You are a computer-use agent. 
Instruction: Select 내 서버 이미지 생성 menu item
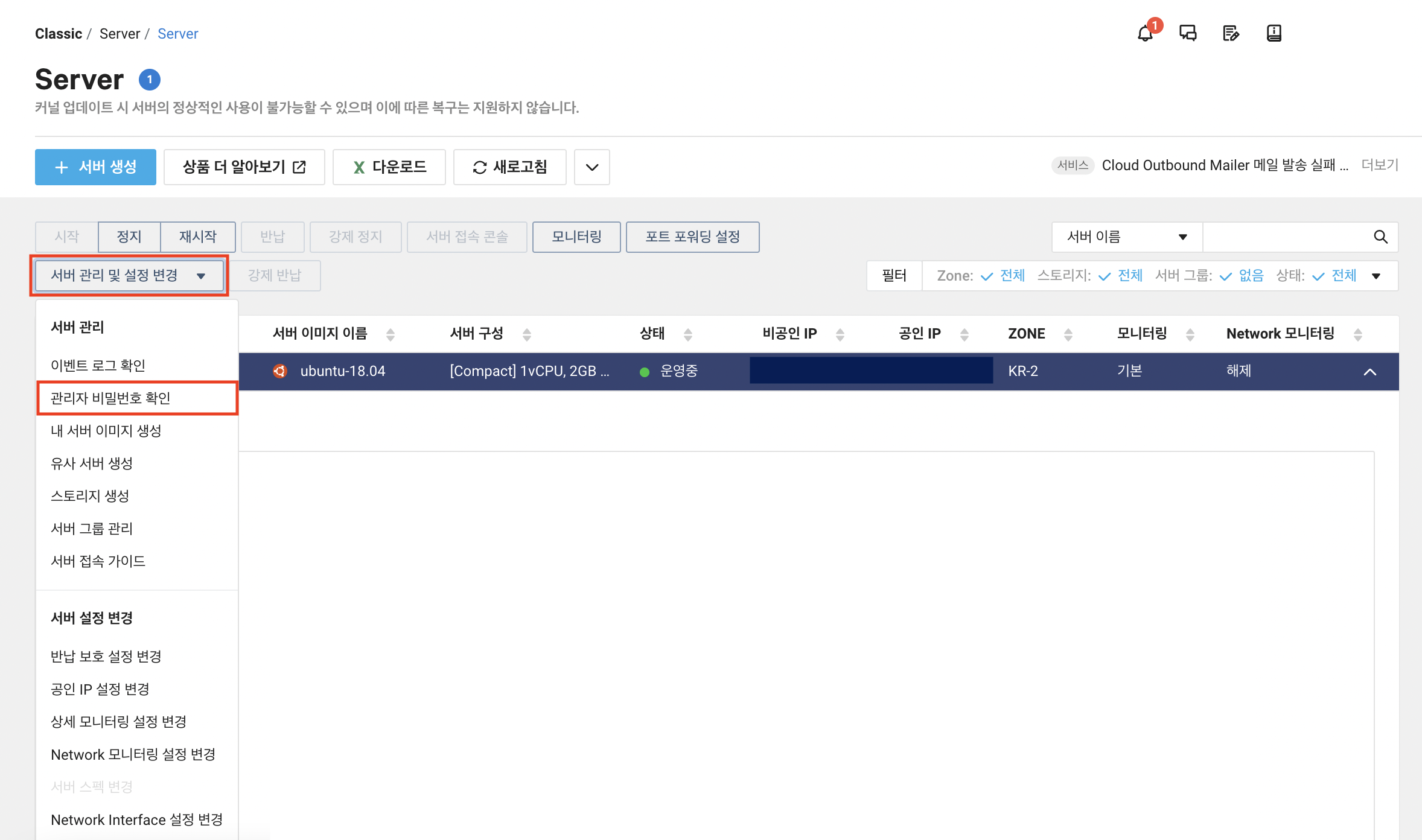coord(106,431)
